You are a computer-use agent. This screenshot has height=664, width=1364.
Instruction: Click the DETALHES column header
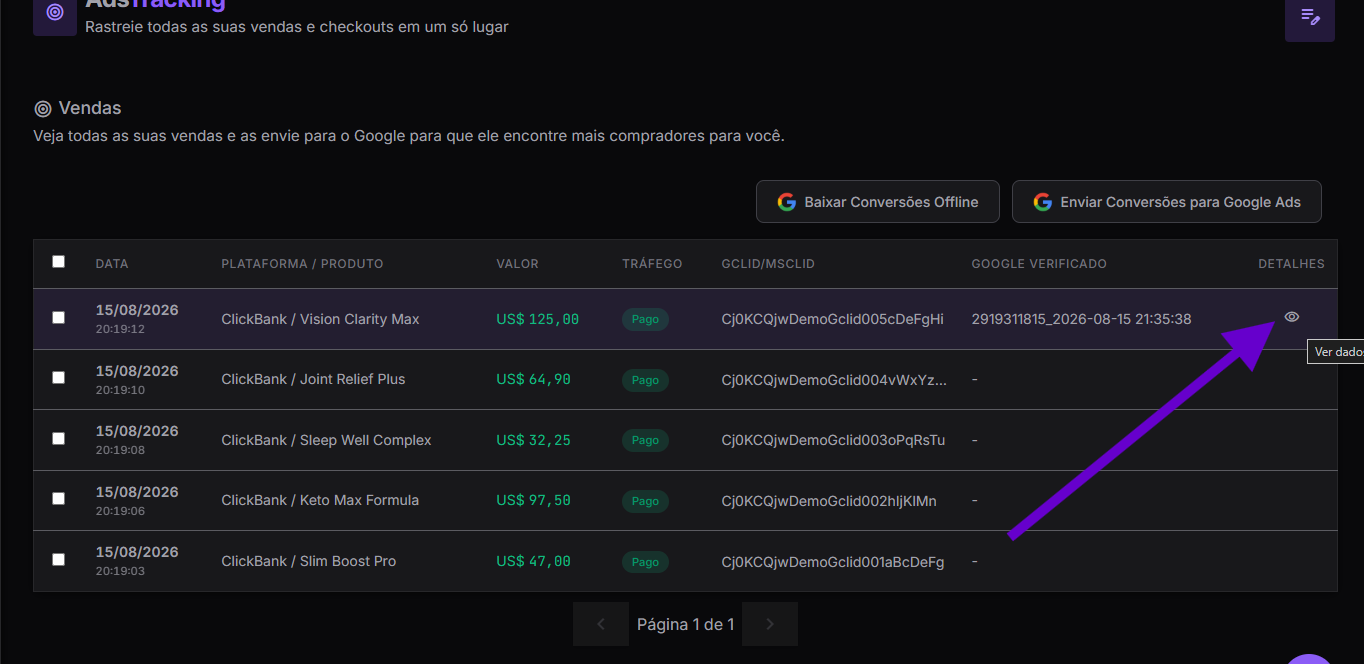[x=1291, y=264]
